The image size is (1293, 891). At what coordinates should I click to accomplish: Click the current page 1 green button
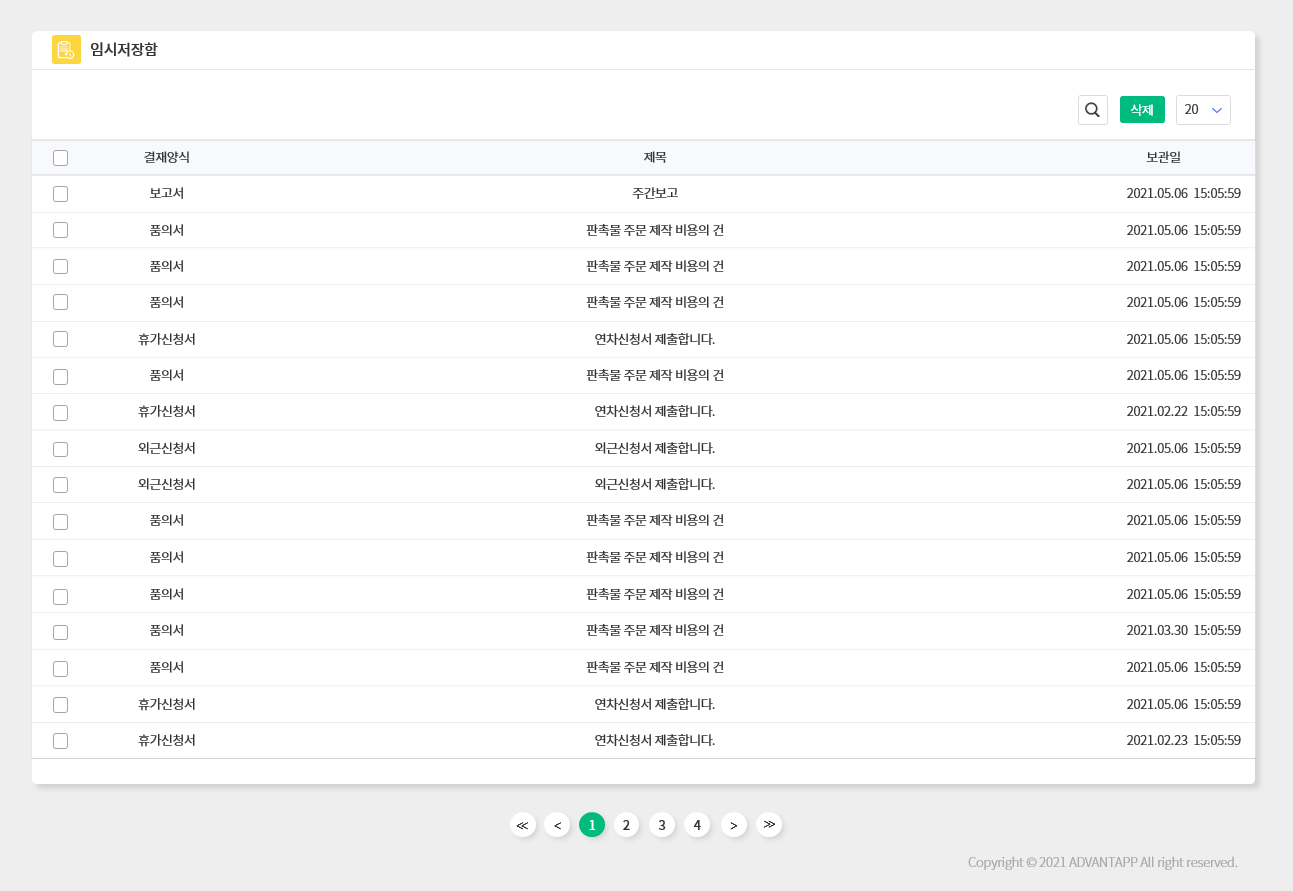pos(592,825)
